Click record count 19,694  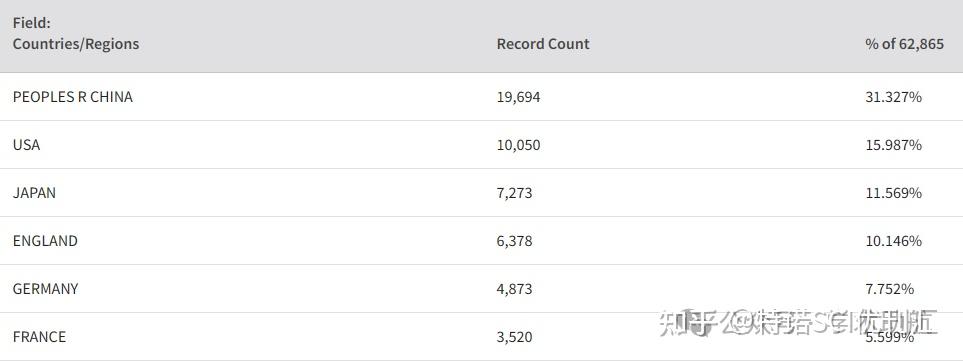(x=518, y=97)
